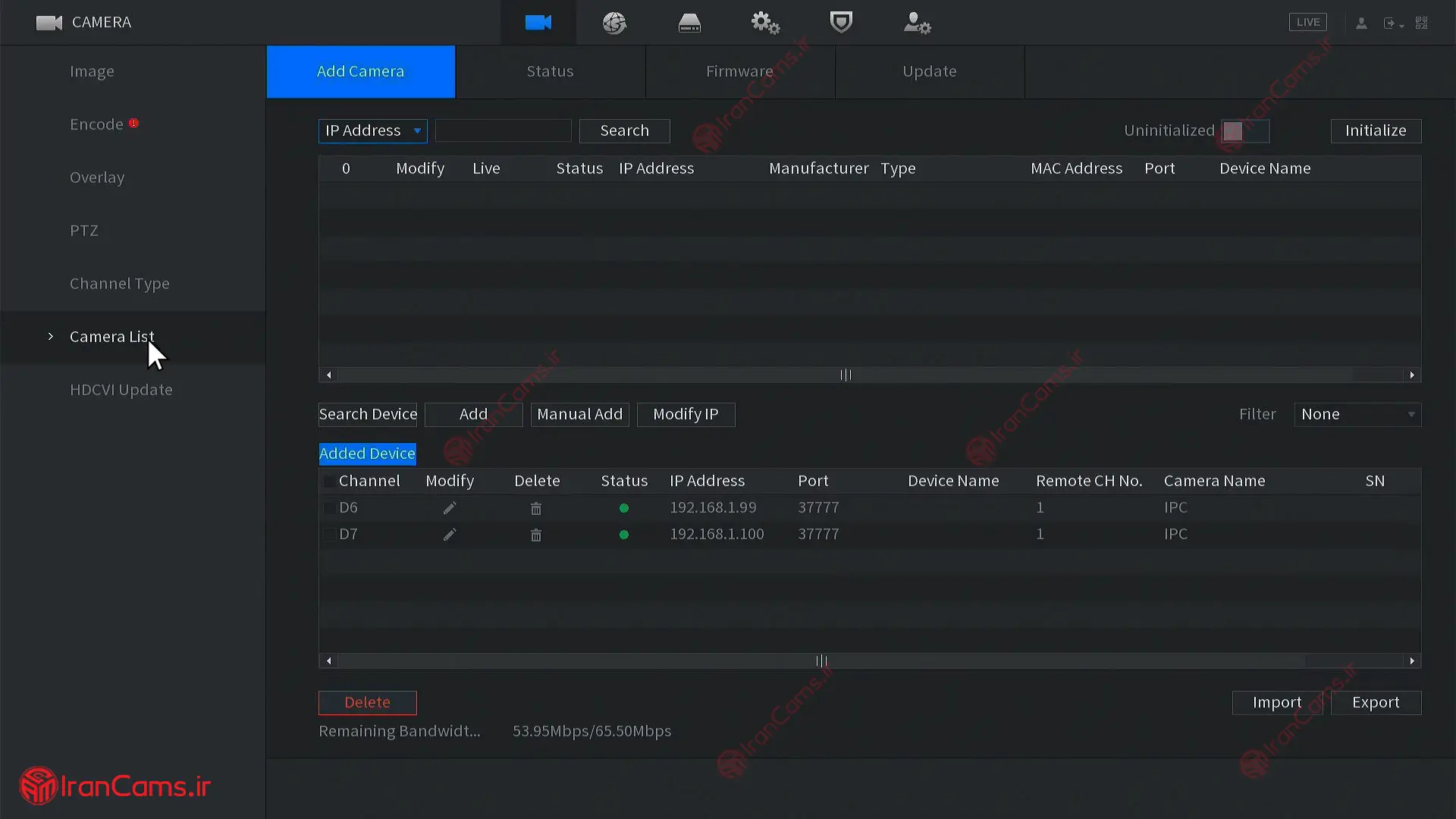Click the trash delete icon for D7

pos(536,535)
